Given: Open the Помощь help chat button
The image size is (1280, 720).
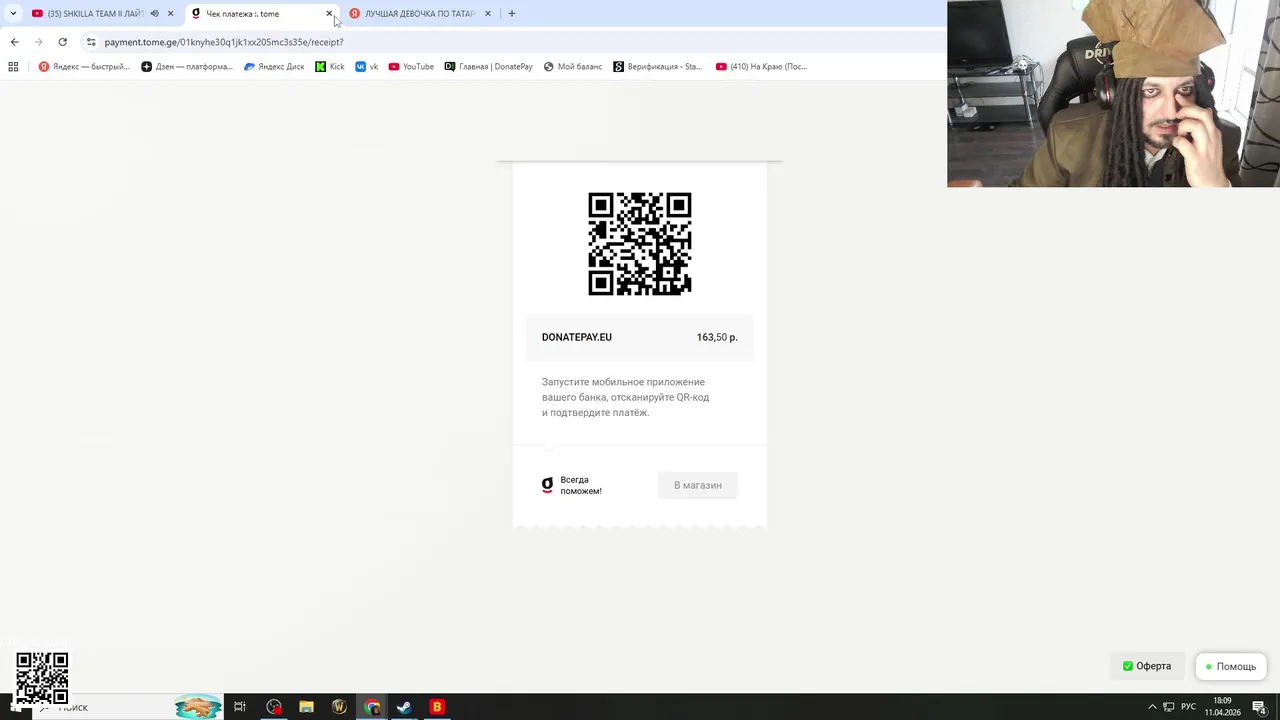Looking at the screenshot, I should coord(1231,666).
